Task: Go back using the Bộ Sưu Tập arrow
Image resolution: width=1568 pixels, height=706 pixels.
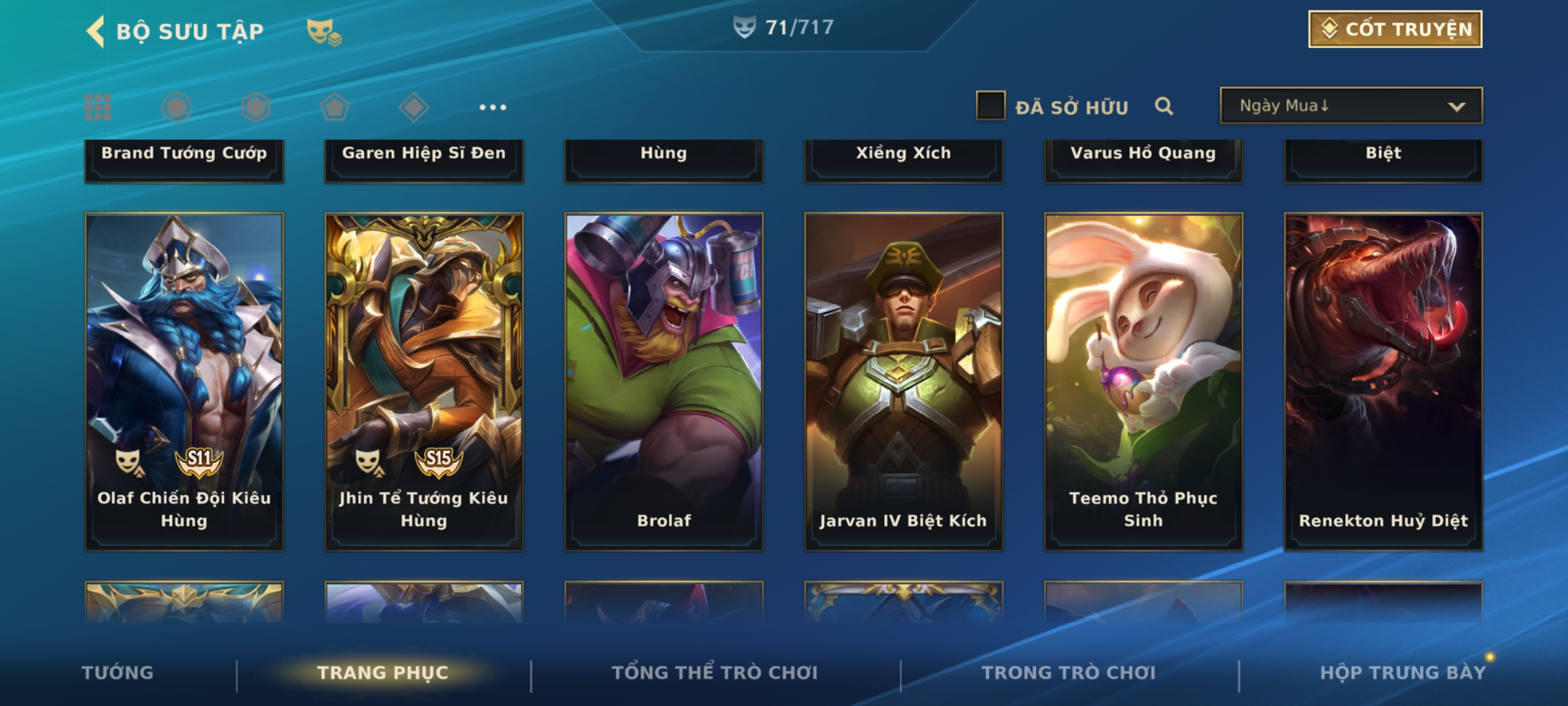Action: pos(95,31)
